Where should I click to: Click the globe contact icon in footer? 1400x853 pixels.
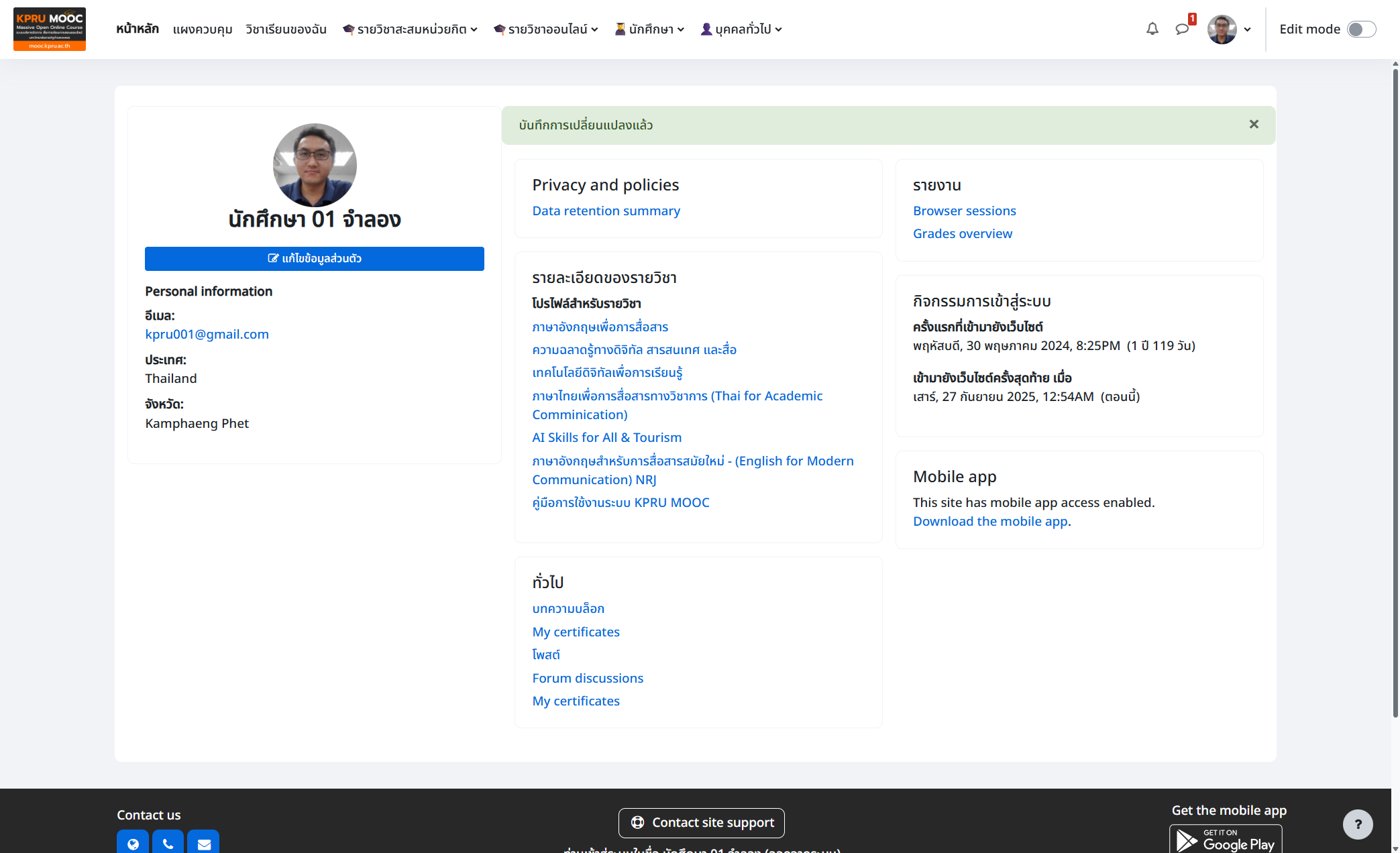click(133, 842)
